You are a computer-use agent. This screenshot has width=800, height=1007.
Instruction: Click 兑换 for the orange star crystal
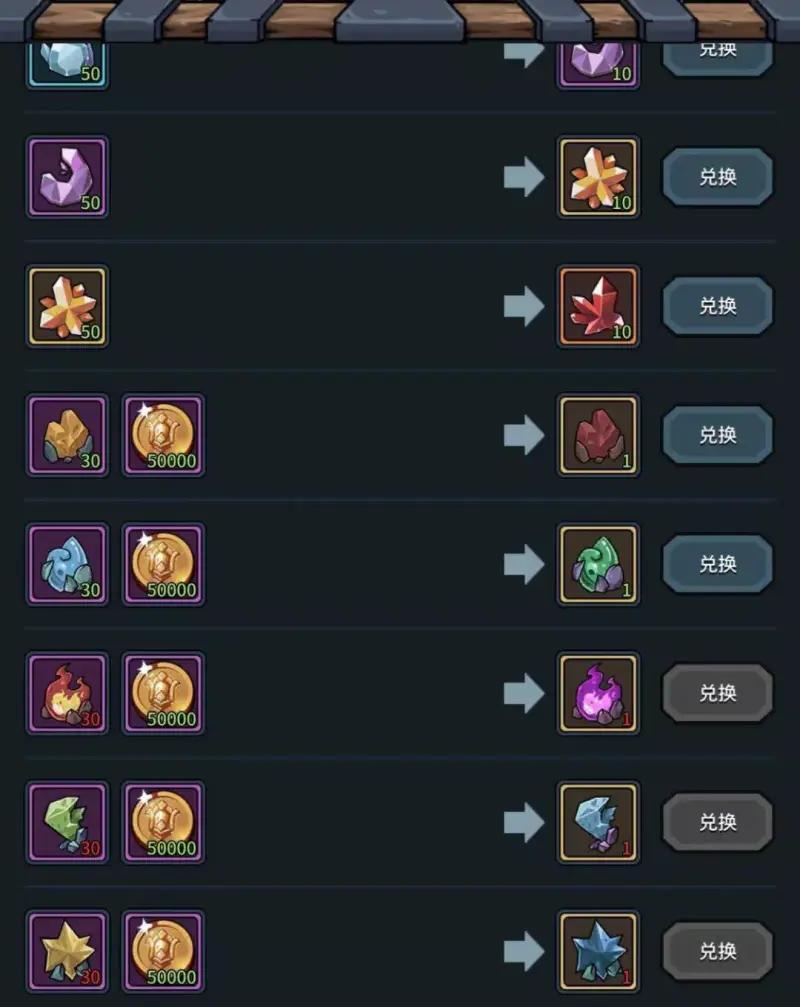tap(717, 177)
